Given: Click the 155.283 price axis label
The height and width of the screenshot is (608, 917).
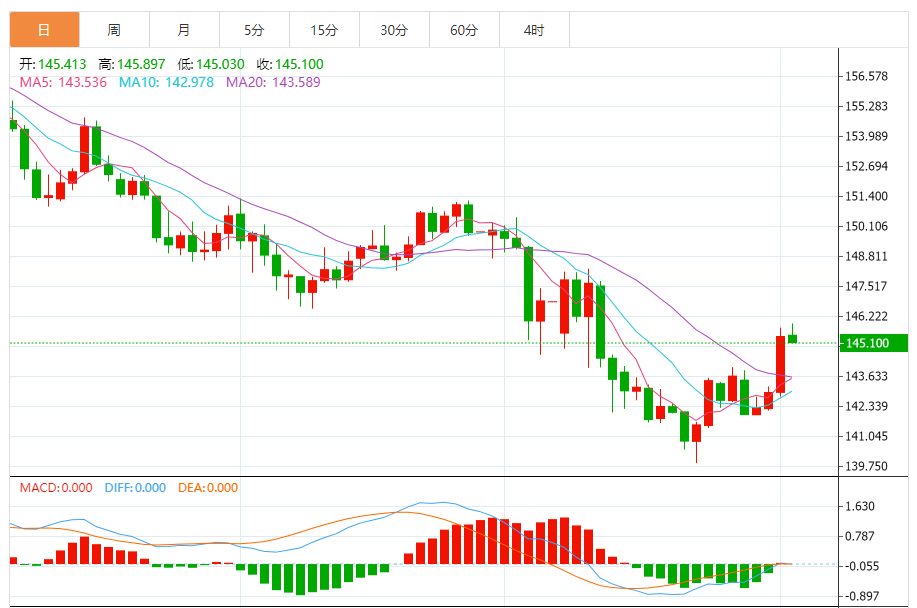Looking at the screenshot, I should click(x=866, y=106).
